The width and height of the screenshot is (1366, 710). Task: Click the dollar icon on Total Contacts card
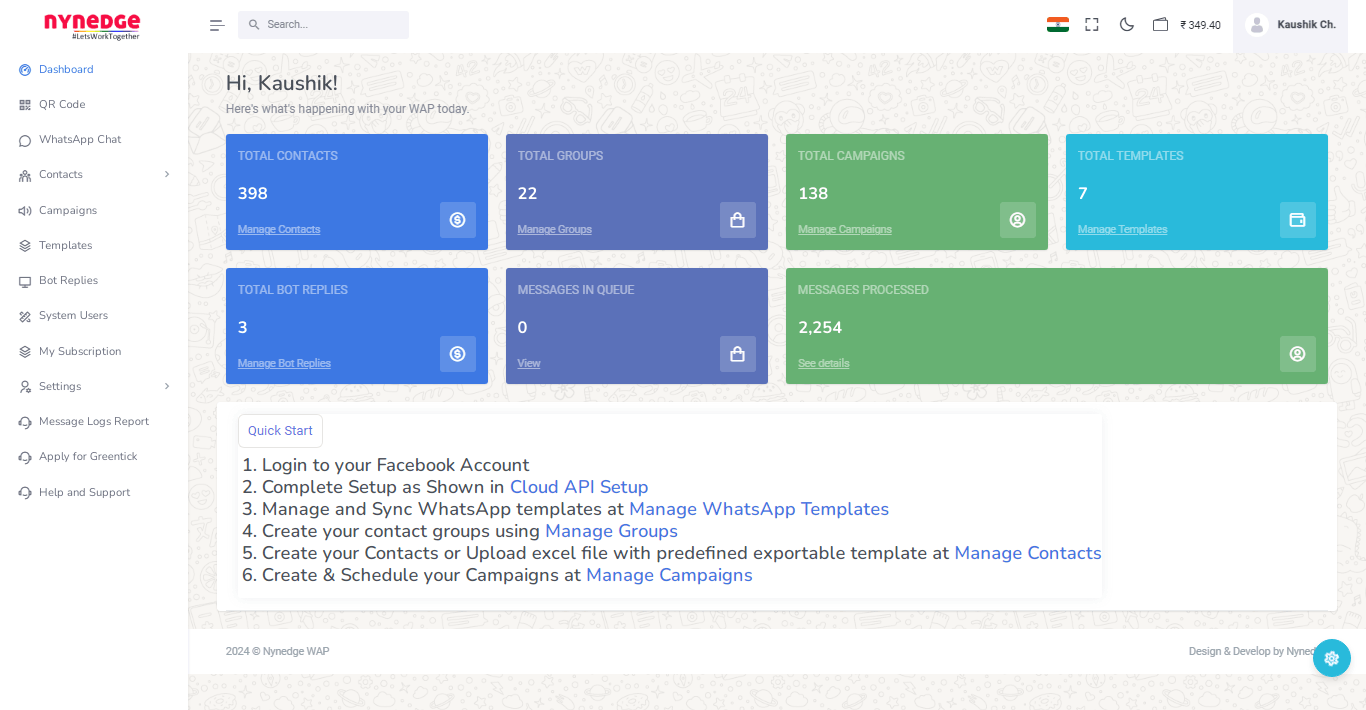(x=458, y=220)
